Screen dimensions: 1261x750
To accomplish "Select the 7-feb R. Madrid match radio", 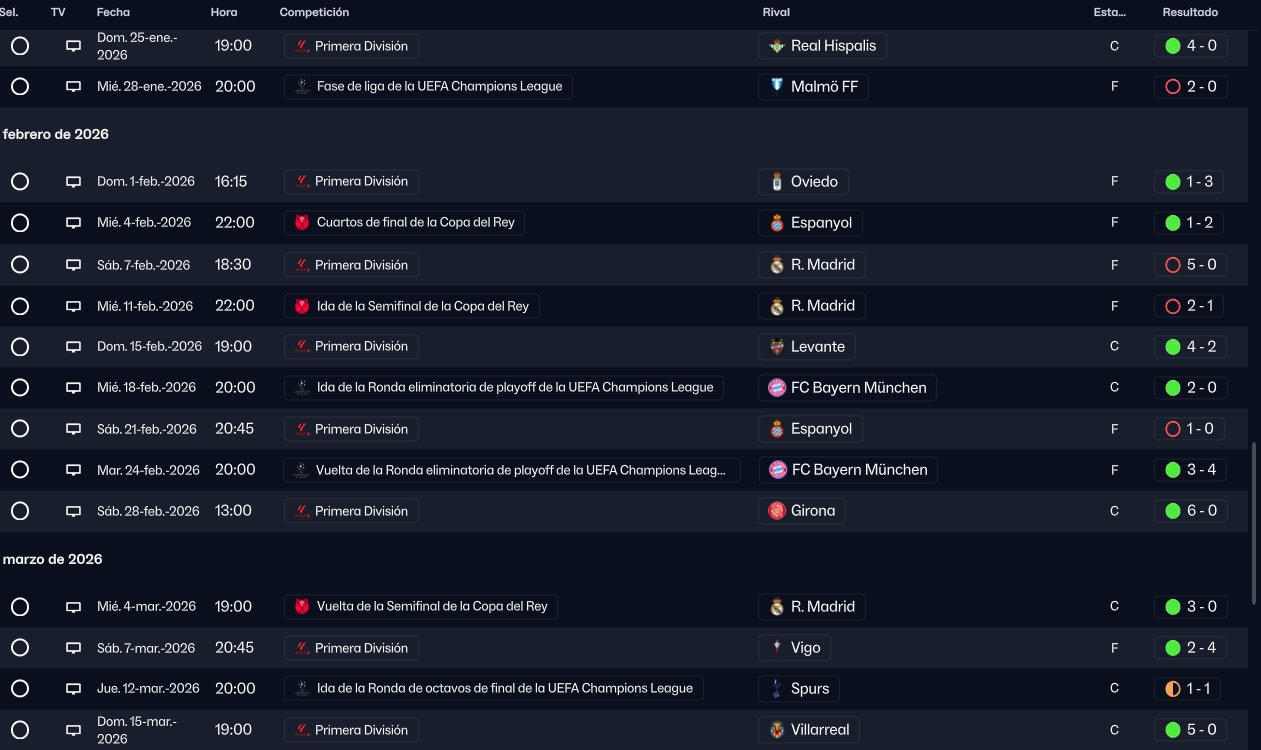I will coord(20,265).
